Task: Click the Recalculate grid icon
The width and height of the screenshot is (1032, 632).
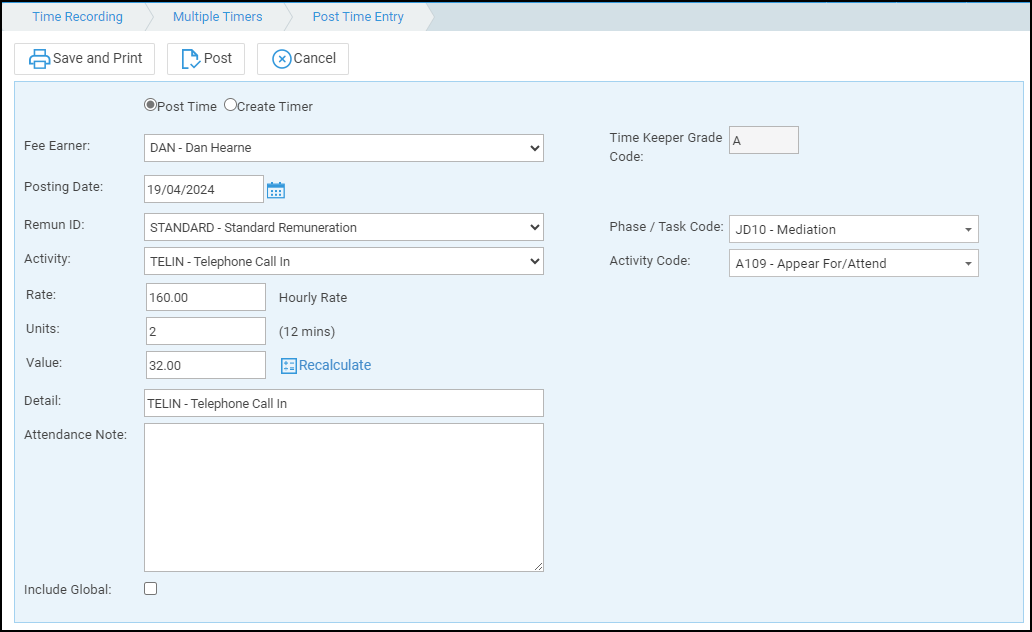Action: [287, 365]
